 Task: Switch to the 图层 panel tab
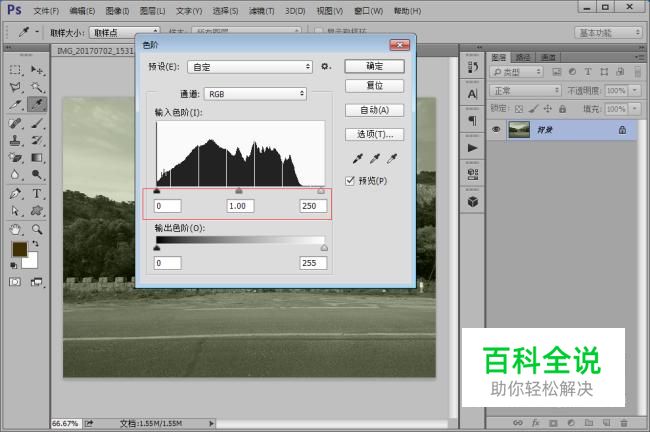tap(499, 57)
